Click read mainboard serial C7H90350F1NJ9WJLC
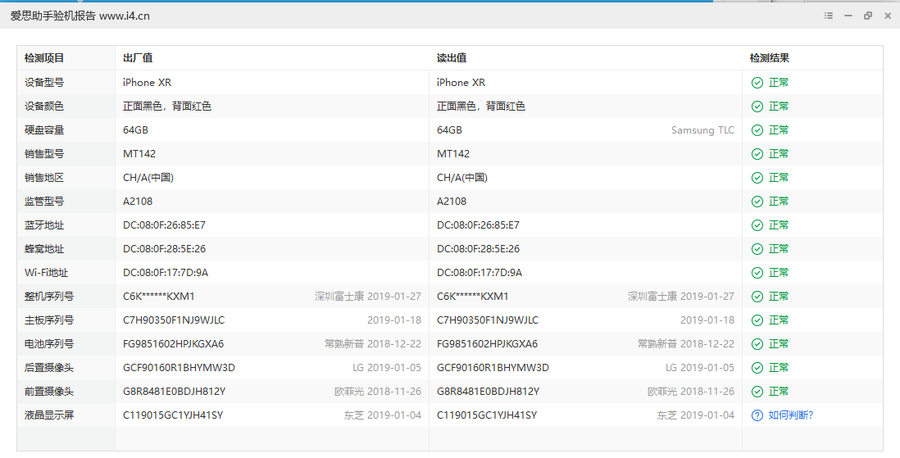900x458 pixels. 488,320
